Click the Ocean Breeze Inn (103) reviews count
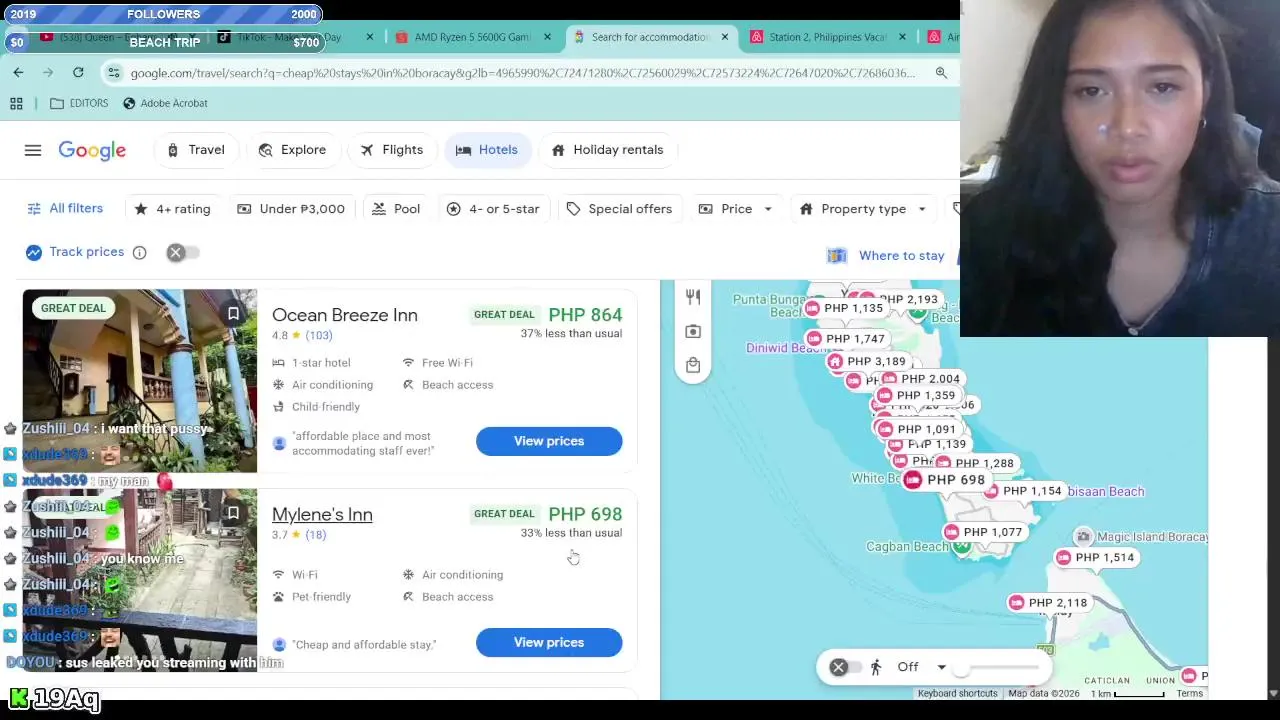Image resolution: width=1280 pixels, height=720 pixels. tap(319, 335)
